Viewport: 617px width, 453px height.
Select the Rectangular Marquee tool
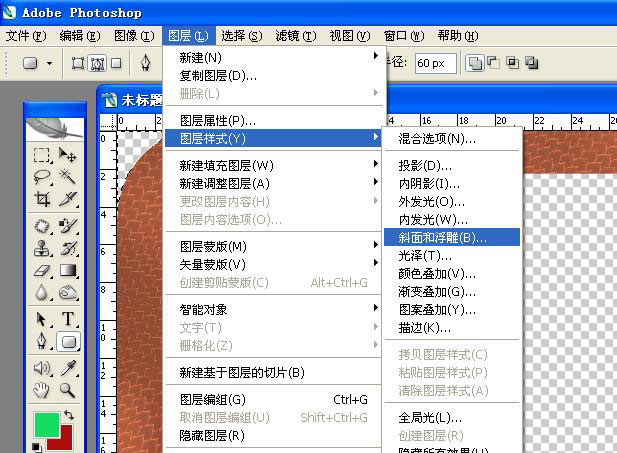[x=42, y=155]
